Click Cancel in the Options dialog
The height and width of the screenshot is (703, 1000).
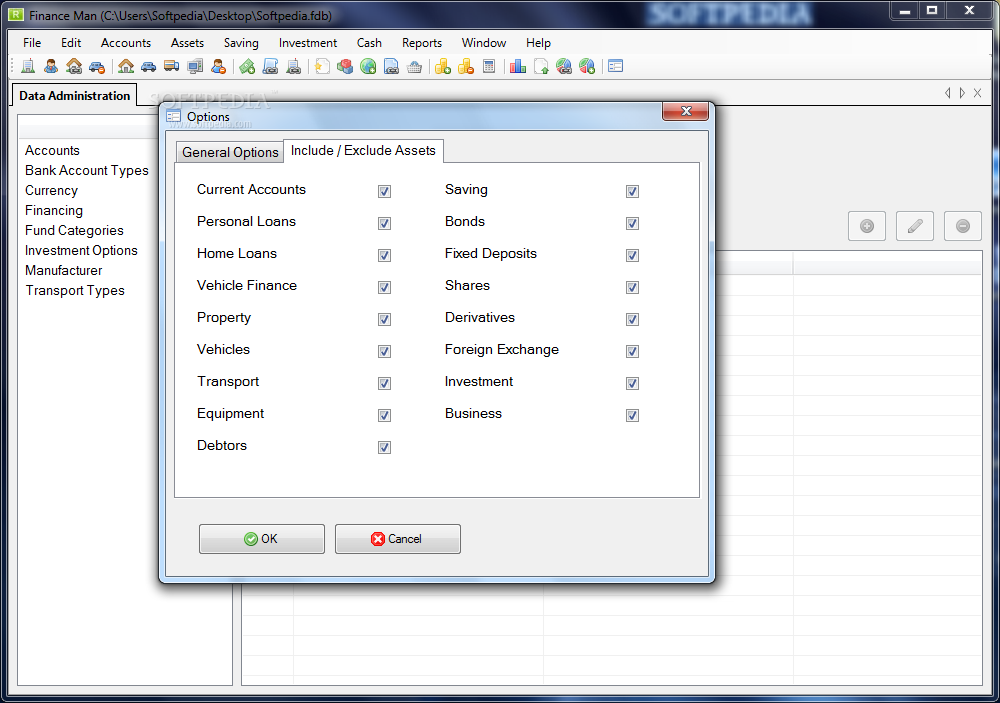[397, 539]
